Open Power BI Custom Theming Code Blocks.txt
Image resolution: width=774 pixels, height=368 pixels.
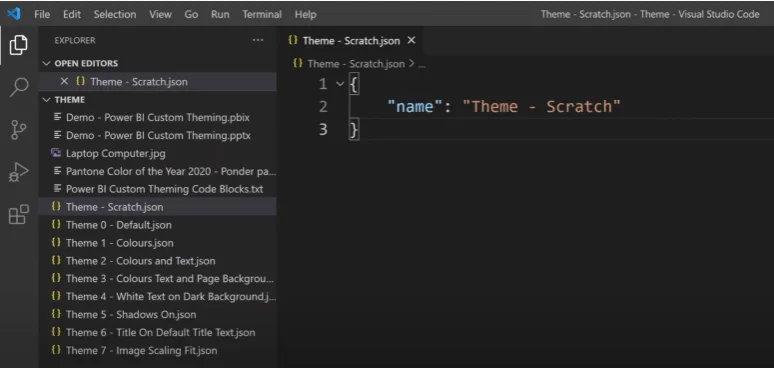[x=157, y=189]
